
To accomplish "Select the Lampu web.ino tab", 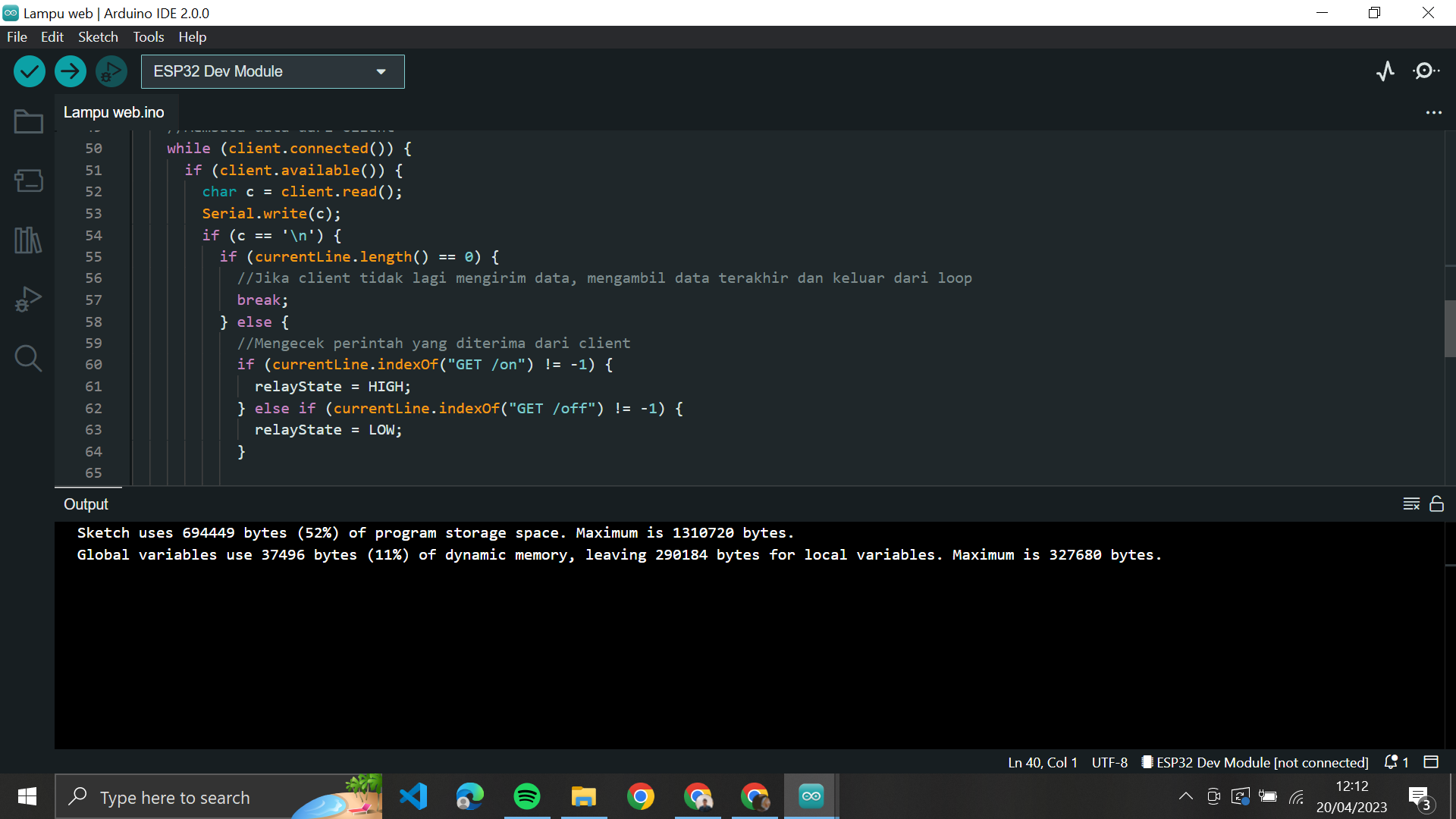I will [114, 112].
